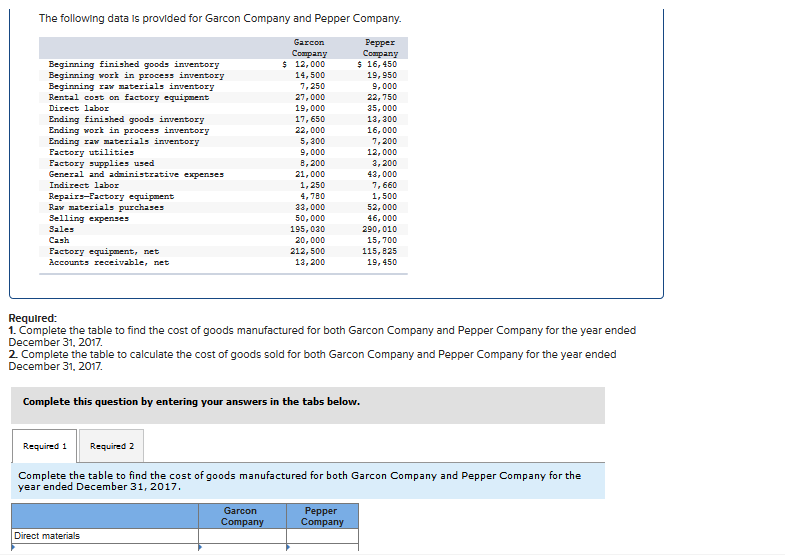This screenshot has height=559, width=785.
Task: Click Pepper factory equipment net value 115,825
Action: (x=379, y=252)
